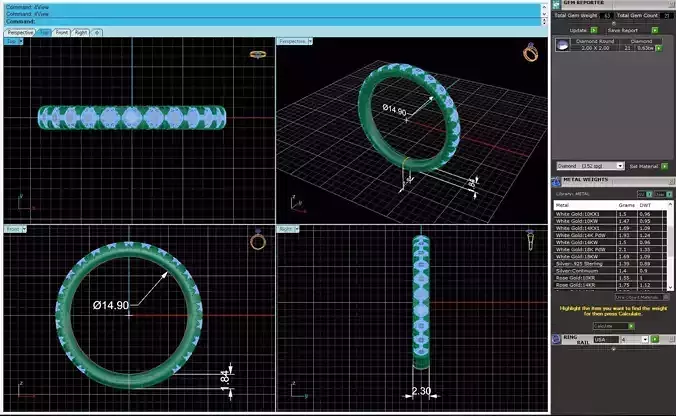Open the Top viewport title dropdown
Screen dimensions: 676x416
click(21, 41)
